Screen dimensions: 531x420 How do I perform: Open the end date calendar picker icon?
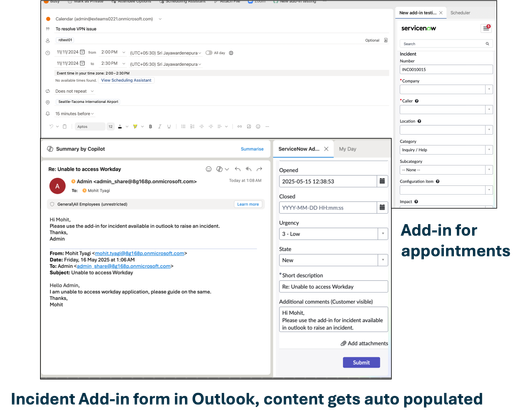tap(82, 63)
